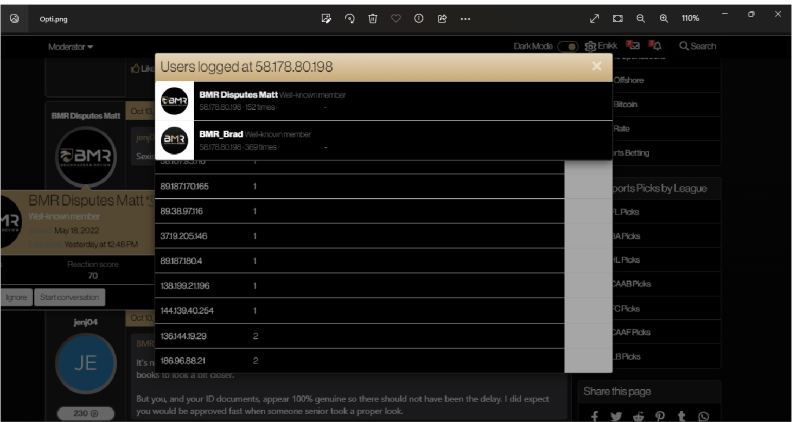Share the page on Tumblr
Image resolution: width=792 pixels, height=422 pixels.
point(681,416)
